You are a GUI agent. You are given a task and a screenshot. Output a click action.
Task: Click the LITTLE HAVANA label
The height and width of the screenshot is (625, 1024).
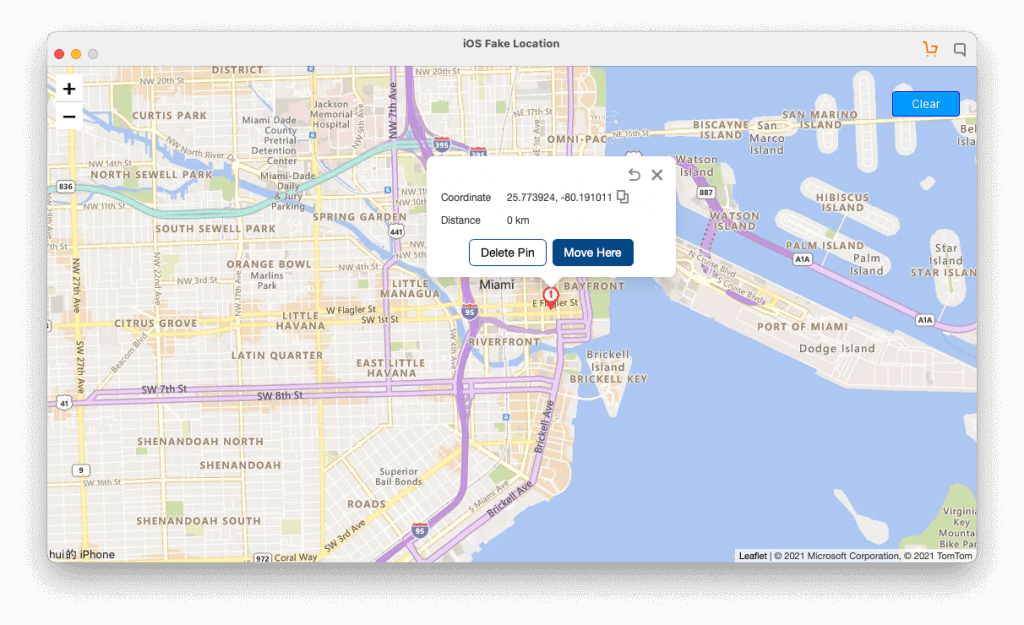[x=300, y=321]
